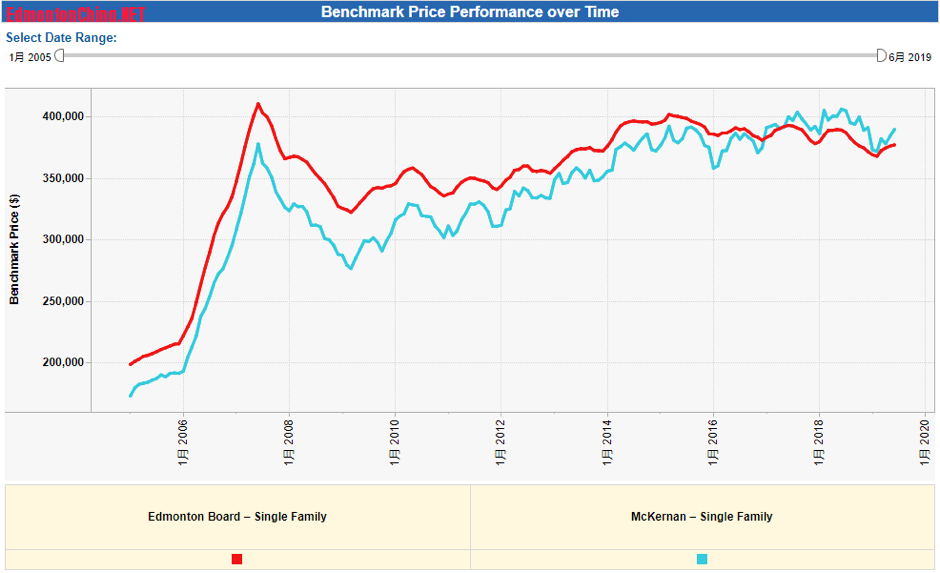This screenshot has height=573, width=940.
Task: Select the McKernan – Single Family legend label
Action: pos(701,517)
